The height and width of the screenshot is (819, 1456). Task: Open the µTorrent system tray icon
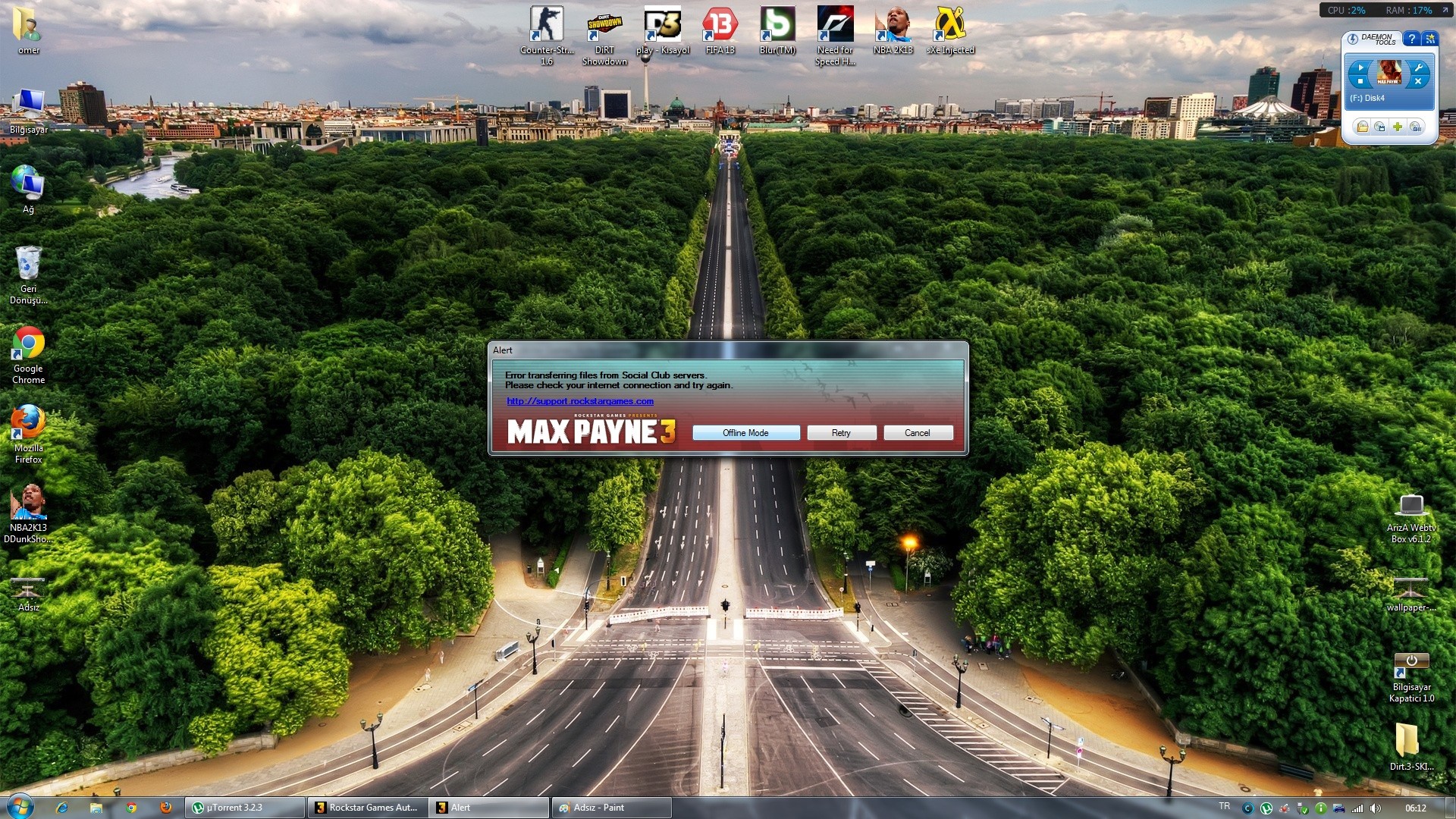pyautogui.click(x=1266, y=808)
